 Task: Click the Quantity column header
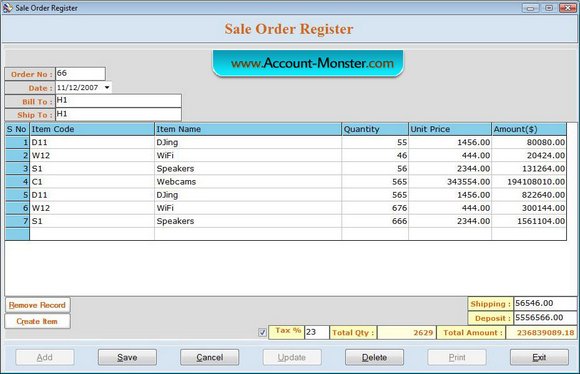pos(375,129)
